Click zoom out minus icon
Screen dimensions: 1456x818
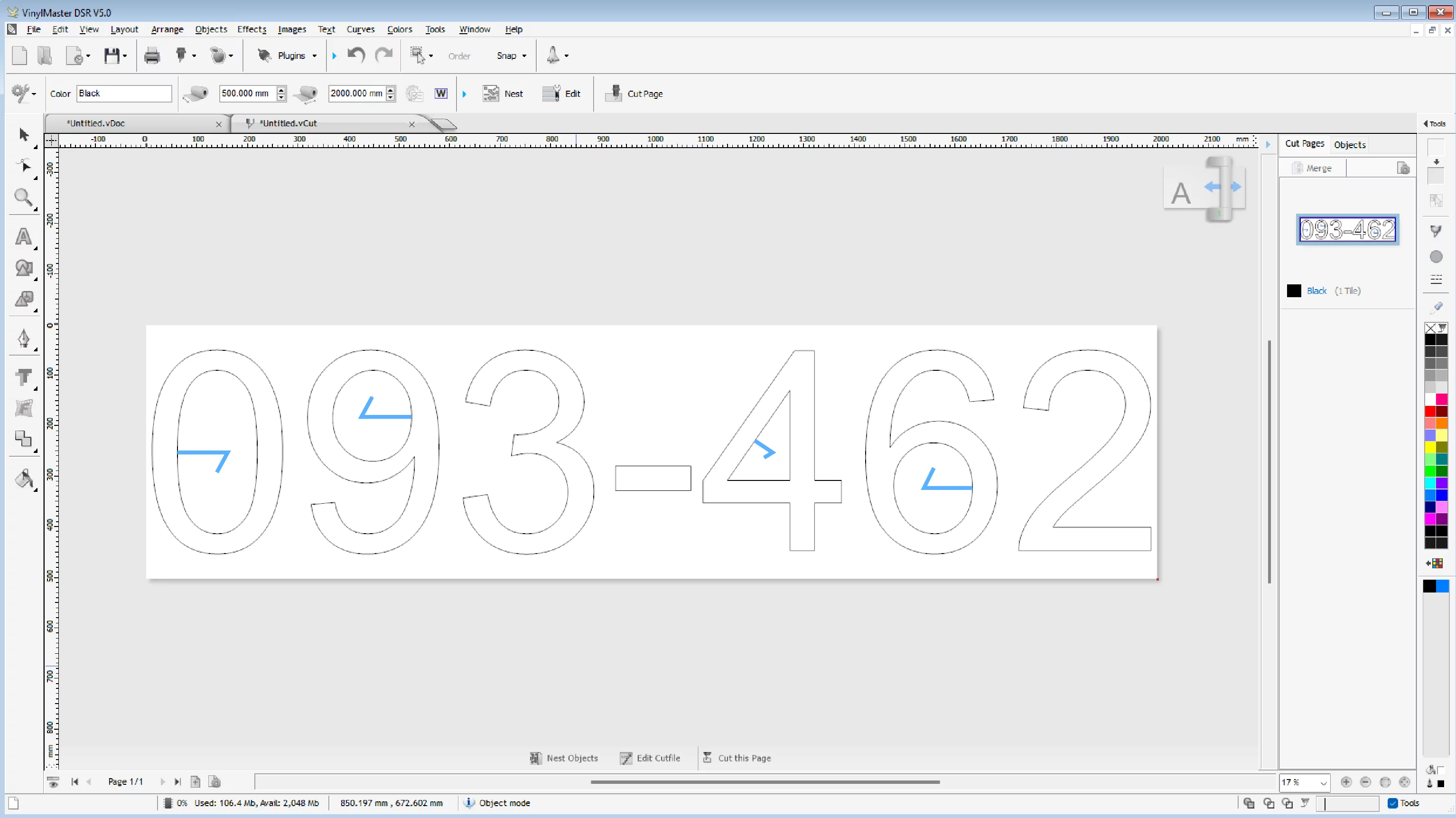[1365, 782]
